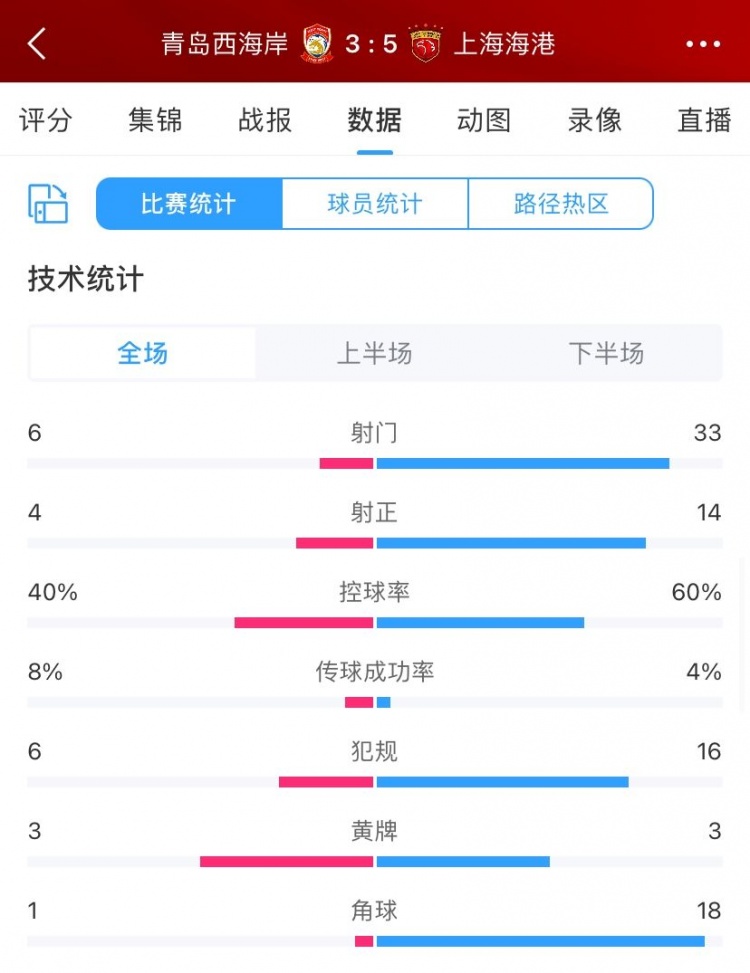Select the 动图 tab

click(484, 120)
